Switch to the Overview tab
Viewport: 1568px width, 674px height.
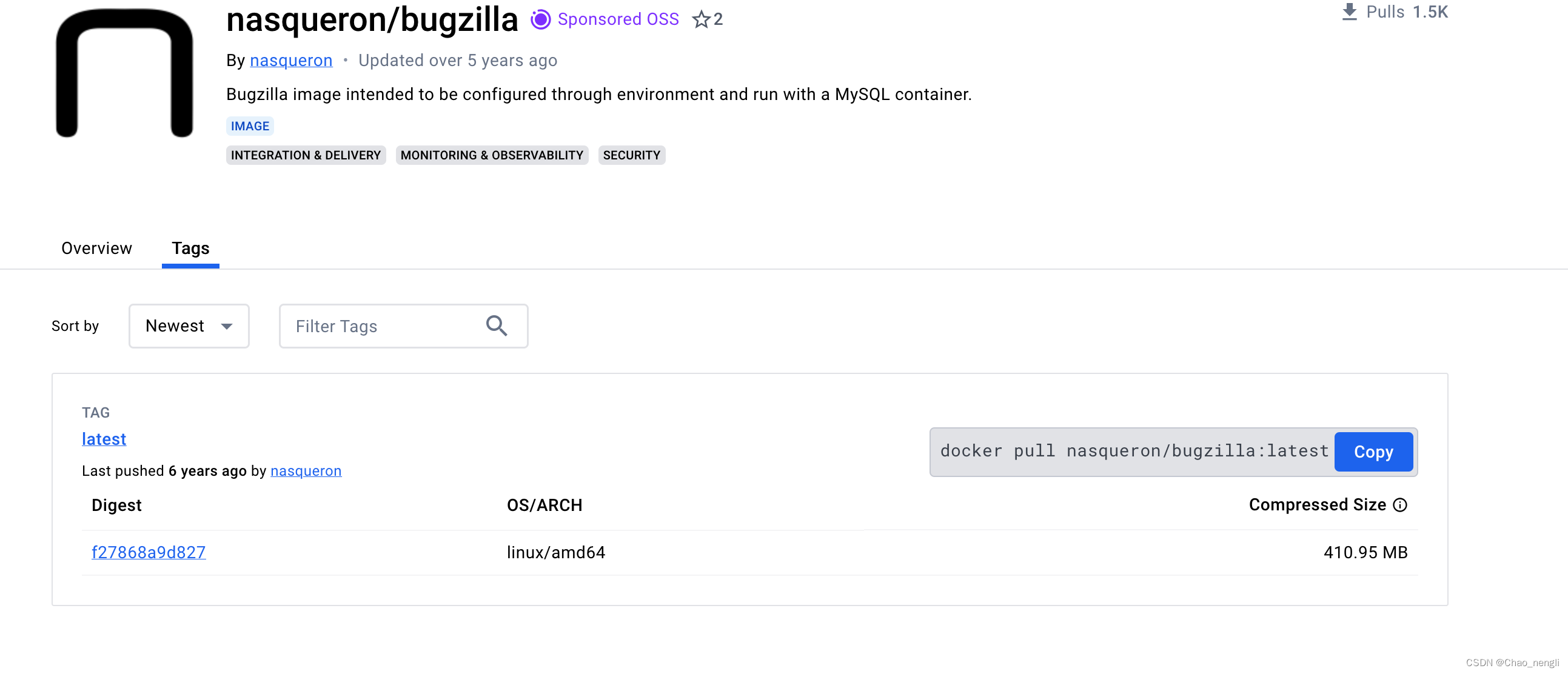[x=96, y=248]
